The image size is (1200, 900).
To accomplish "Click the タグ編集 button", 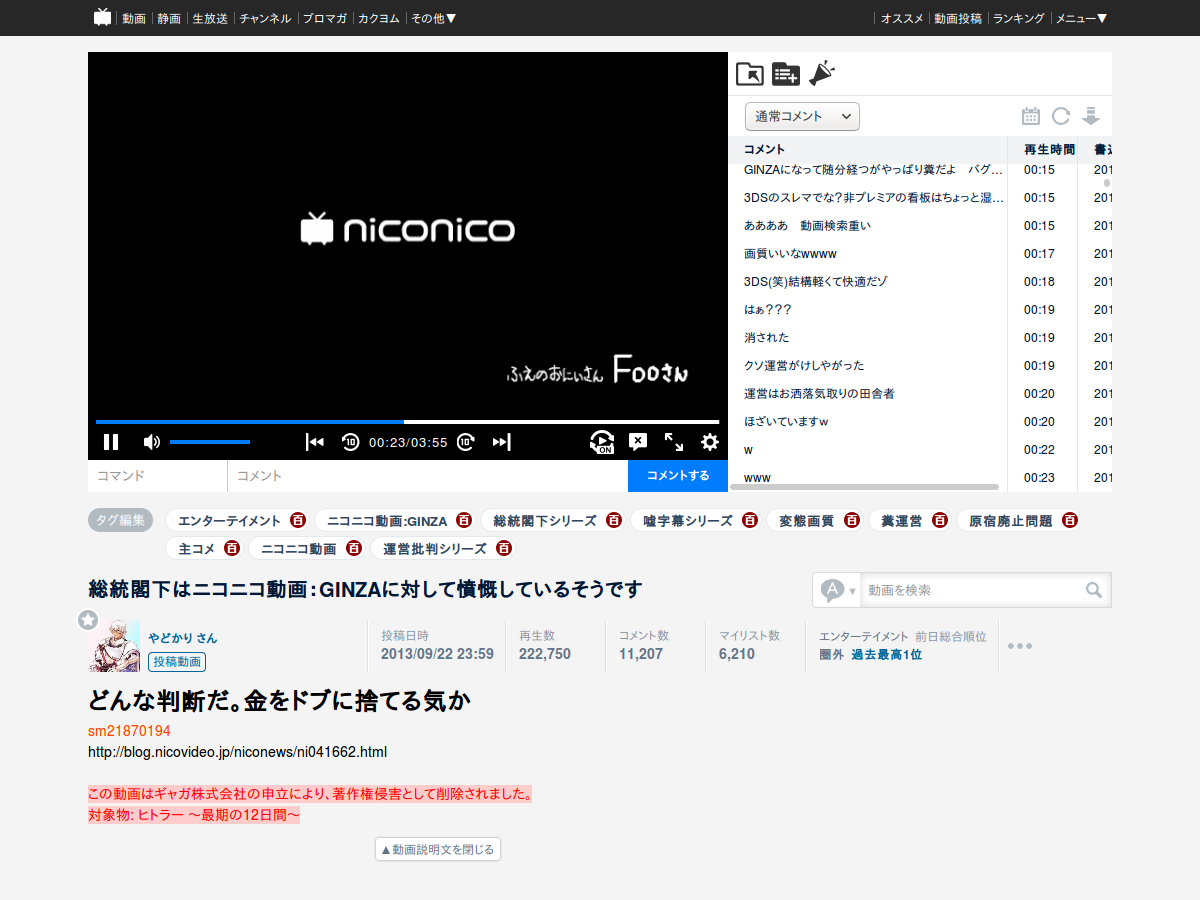I will coord(121,520).
